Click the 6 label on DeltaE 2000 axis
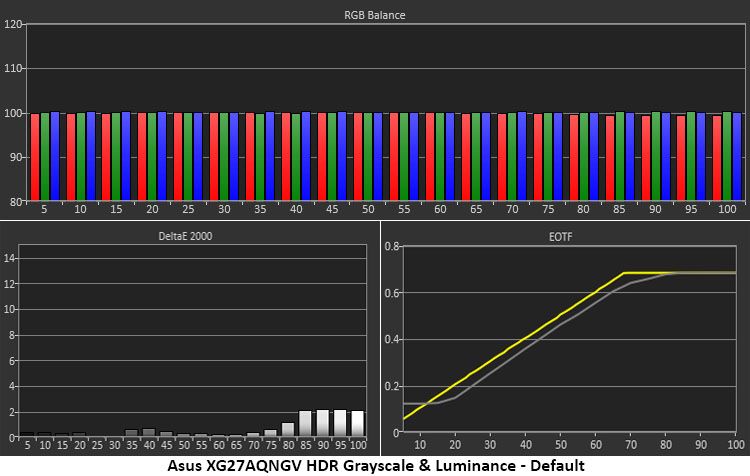Image resolution: width=750 pixels, height=476 pixels. tap(12, 361)
